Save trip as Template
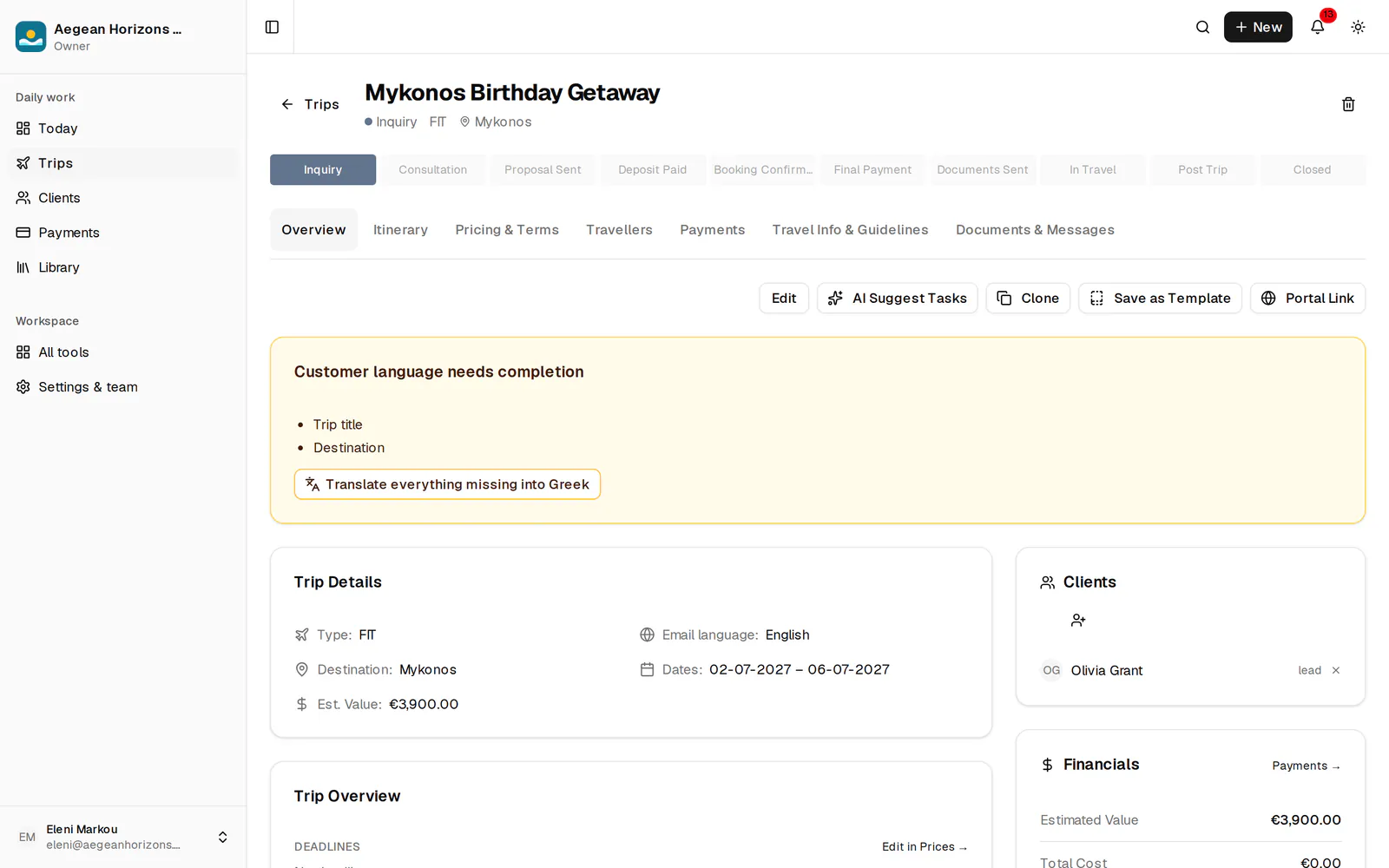 [x=1161, y=299]
